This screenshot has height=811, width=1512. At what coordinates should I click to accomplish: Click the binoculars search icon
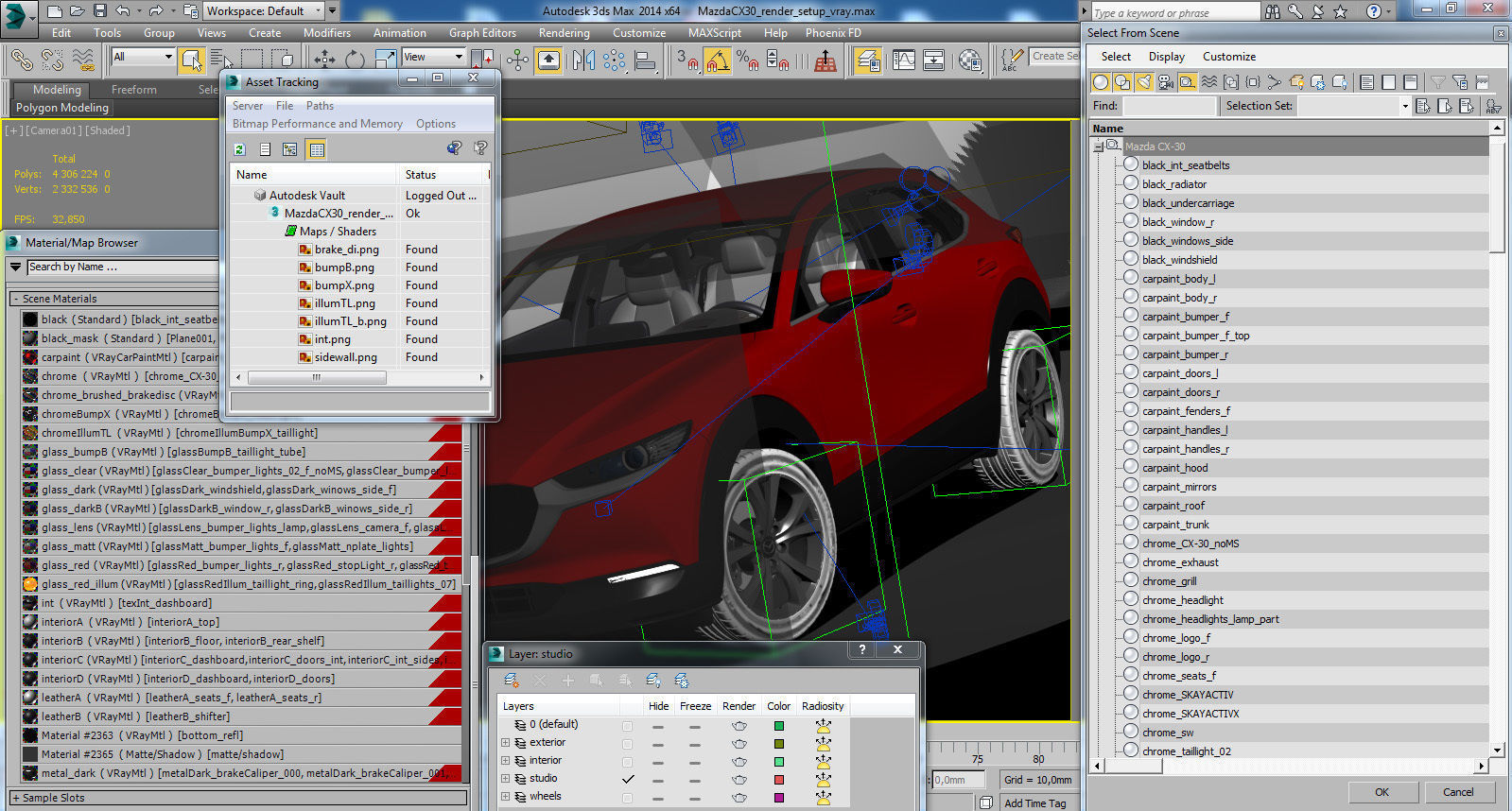tap(1273, 11)
